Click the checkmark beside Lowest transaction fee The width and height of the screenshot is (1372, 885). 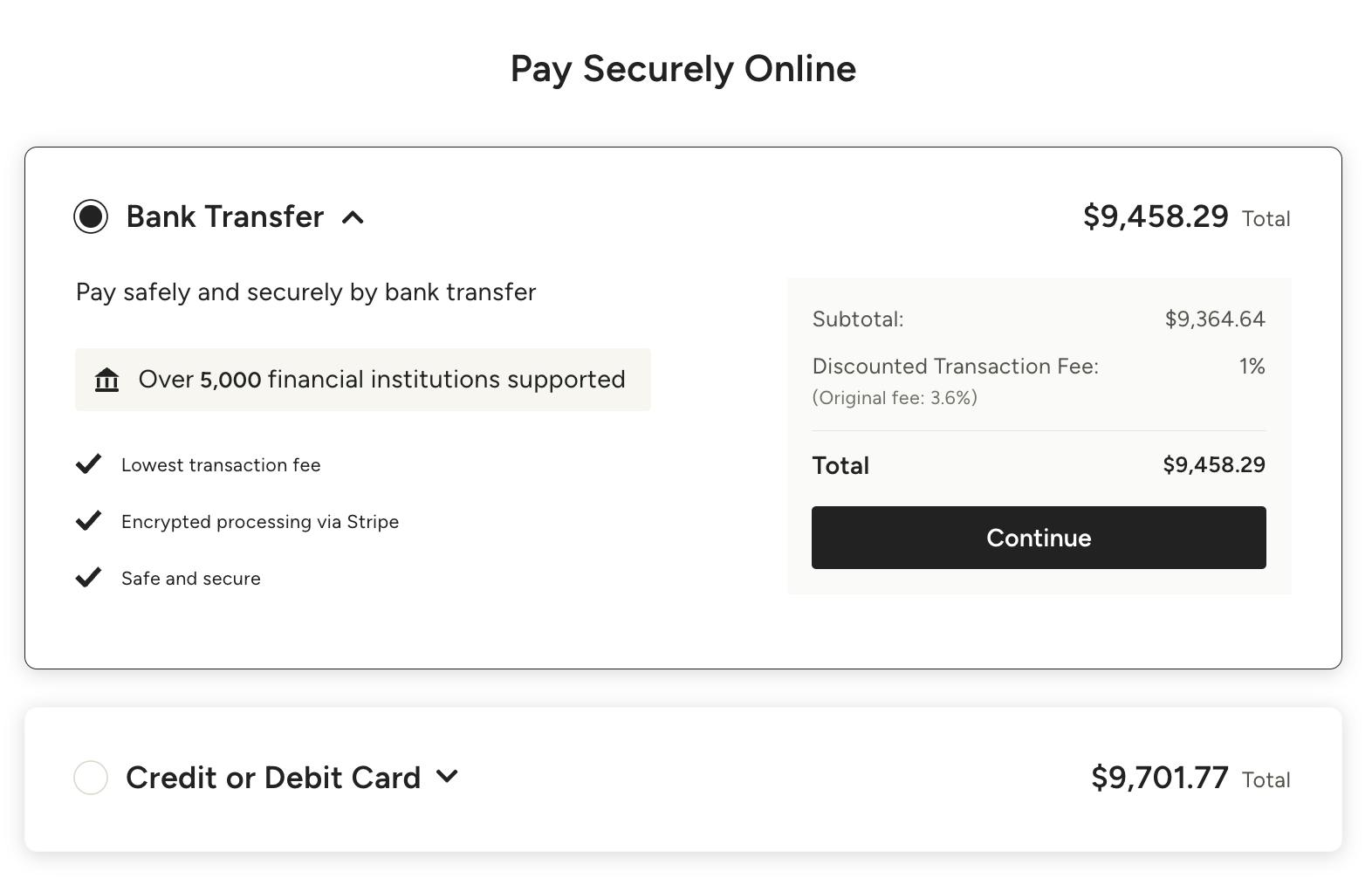click(88, 463)
